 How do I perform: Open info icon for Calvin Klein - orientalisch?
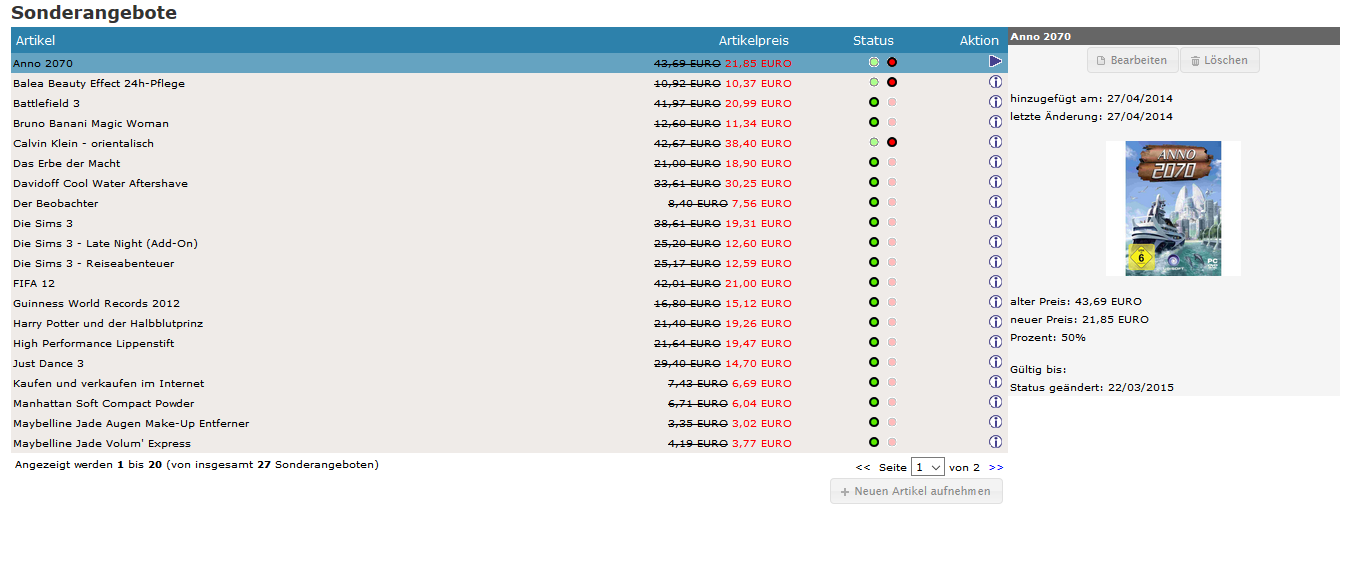[x=995, y=142]
